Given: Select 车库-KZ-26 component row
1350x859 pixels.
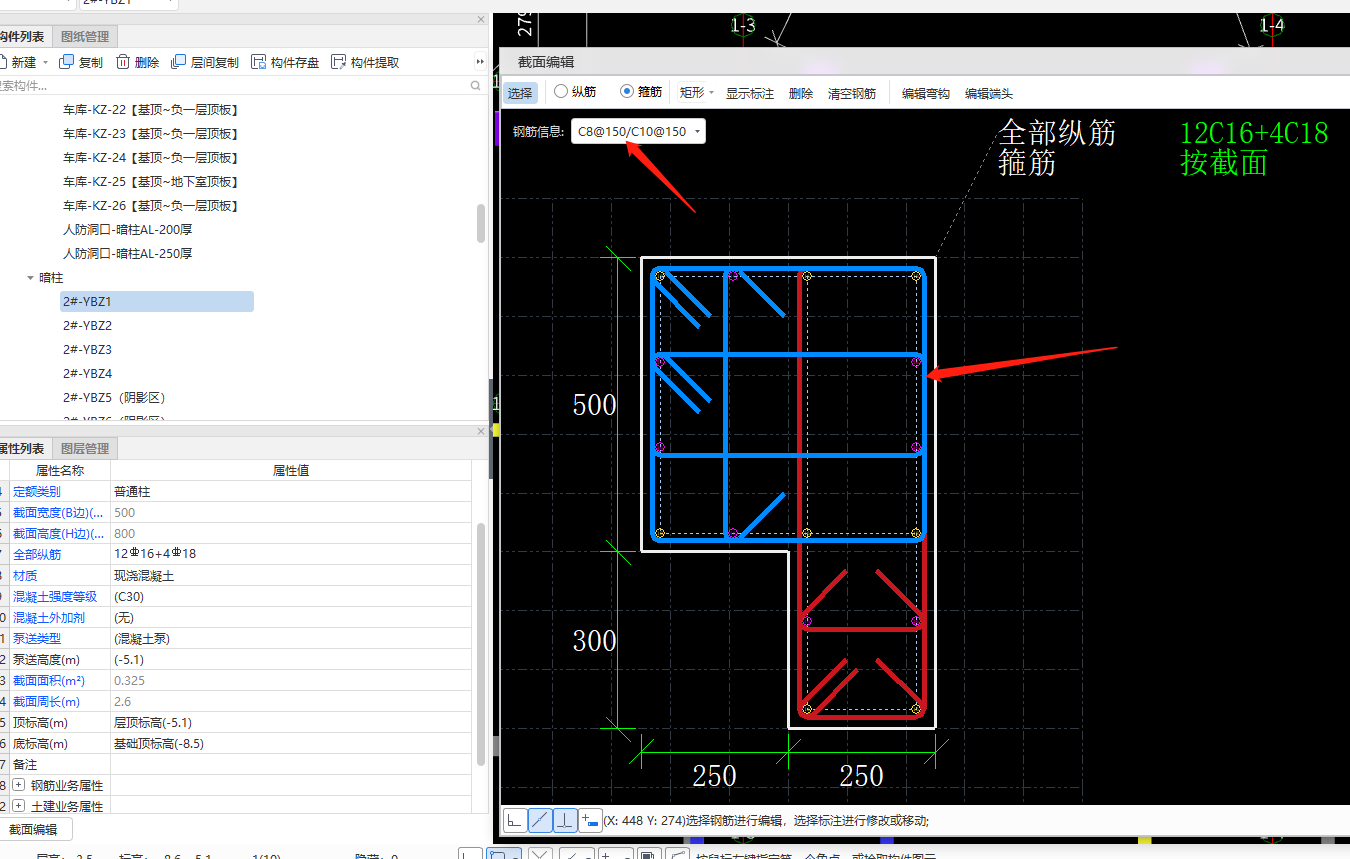Looking at the screenshot, I should click(150, 205).
